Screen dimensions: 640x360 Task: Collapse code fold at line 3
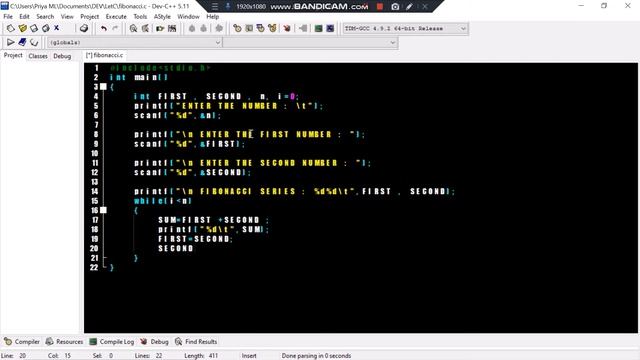103,87
